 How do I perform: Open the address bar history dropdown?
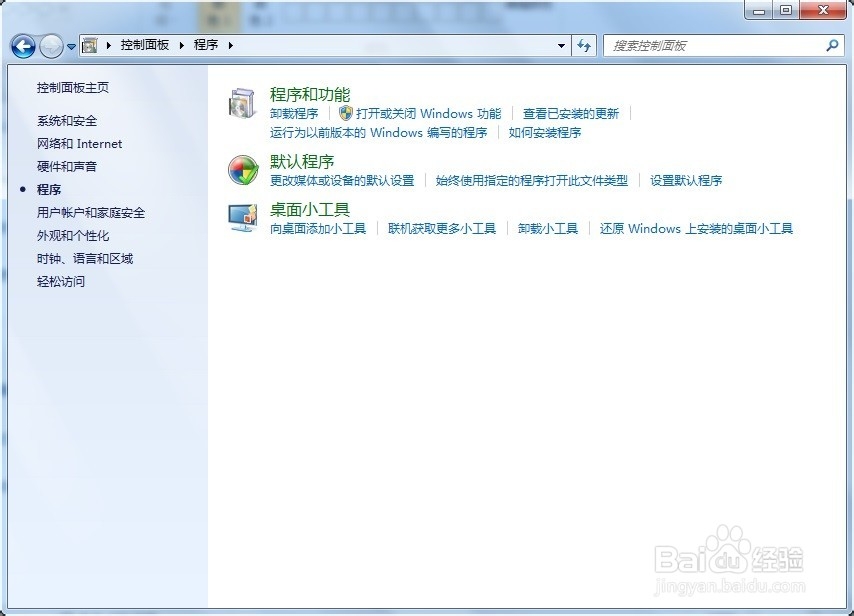(562, 46)
